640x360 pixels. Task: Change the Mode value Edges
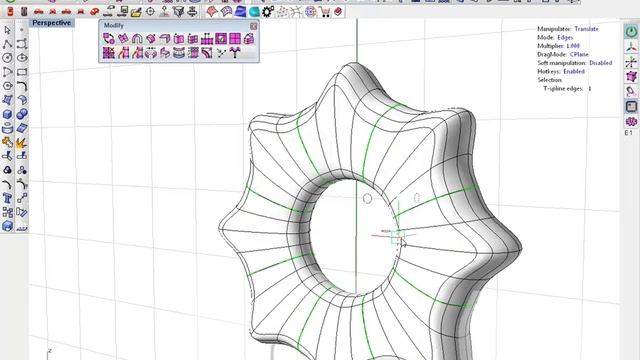point(565,38)
